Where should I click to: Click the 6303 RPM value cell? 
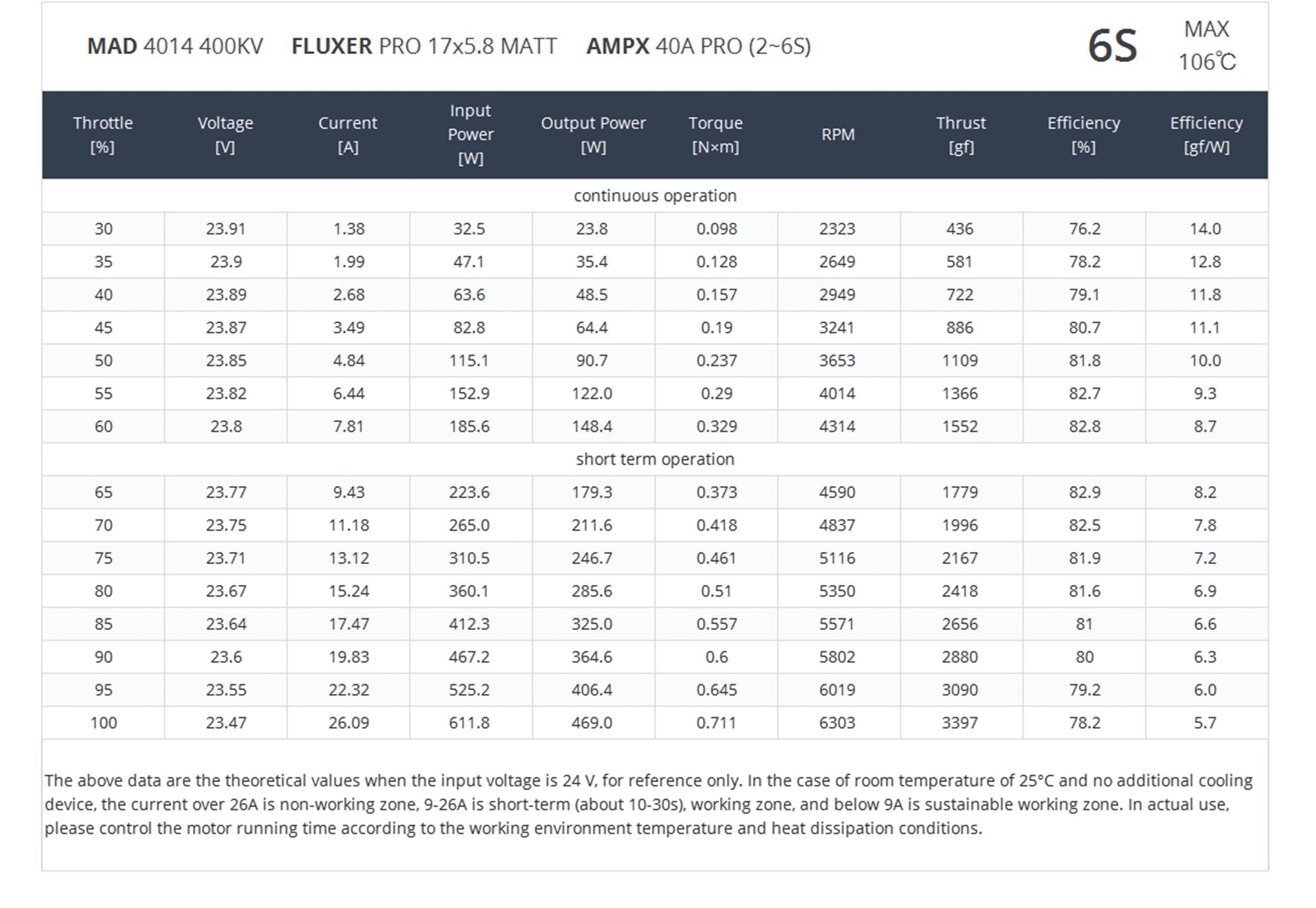pyautogui.click(x=838, y=723)
